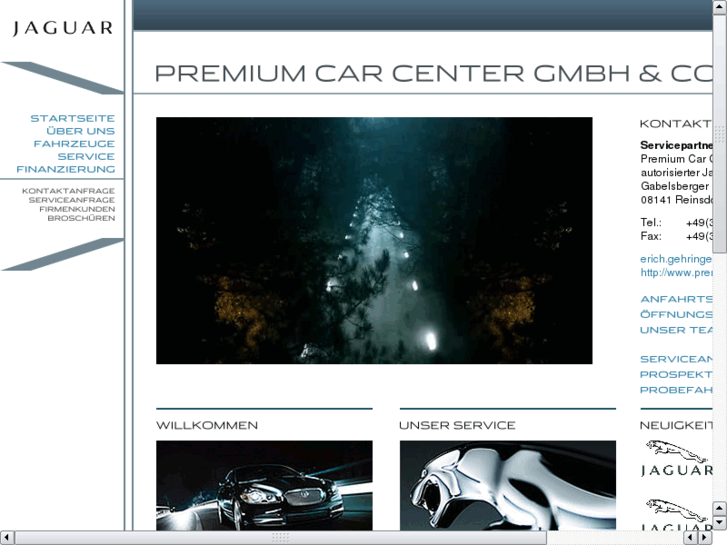
Task: Click the Willkommen heading
Action: tap(207, 425)
